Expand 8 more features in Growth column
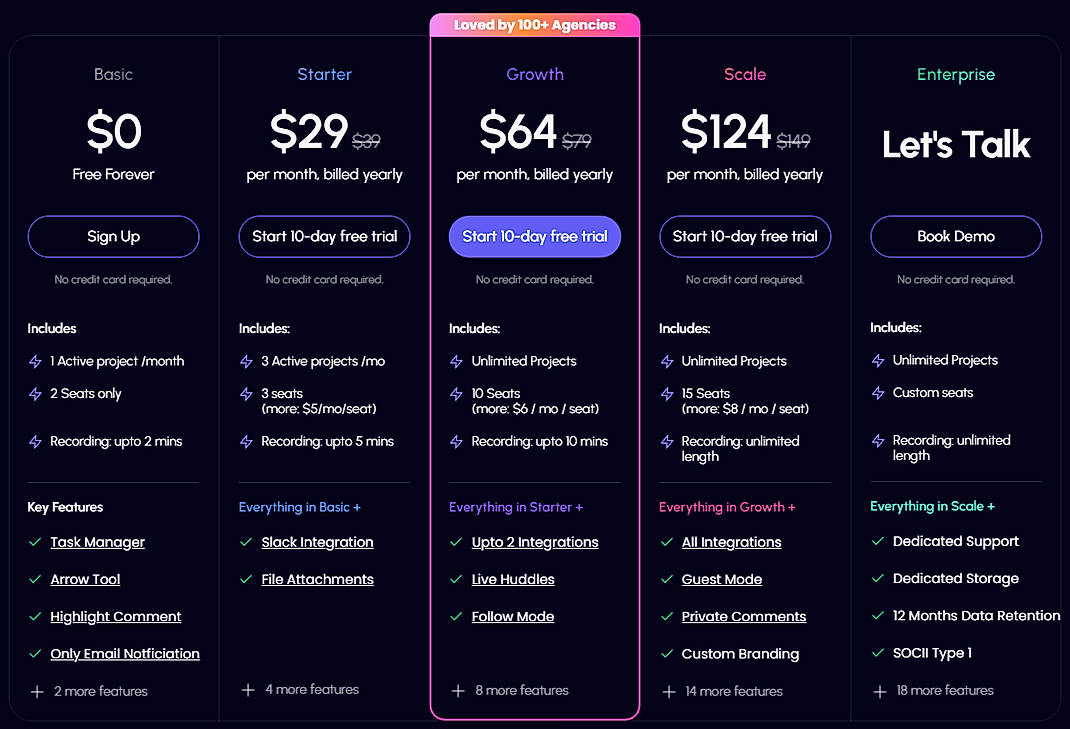The width and height of the screenshot is (1070, 729). 520,690
